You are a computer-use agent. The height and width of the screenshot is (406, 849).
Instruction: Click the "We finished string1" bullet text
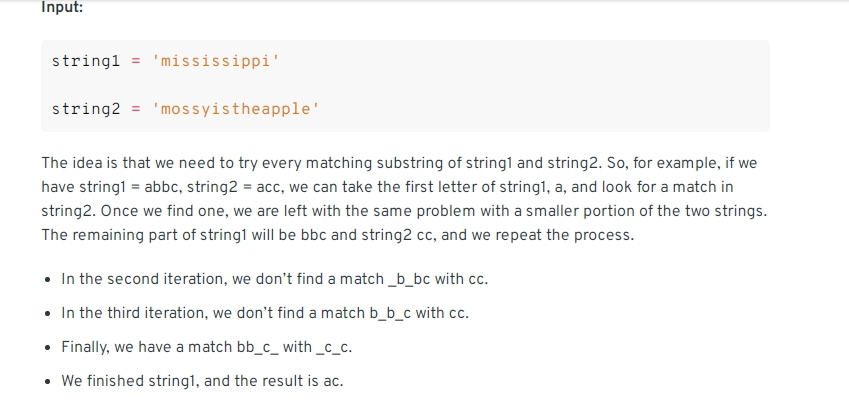pos(203,381)
